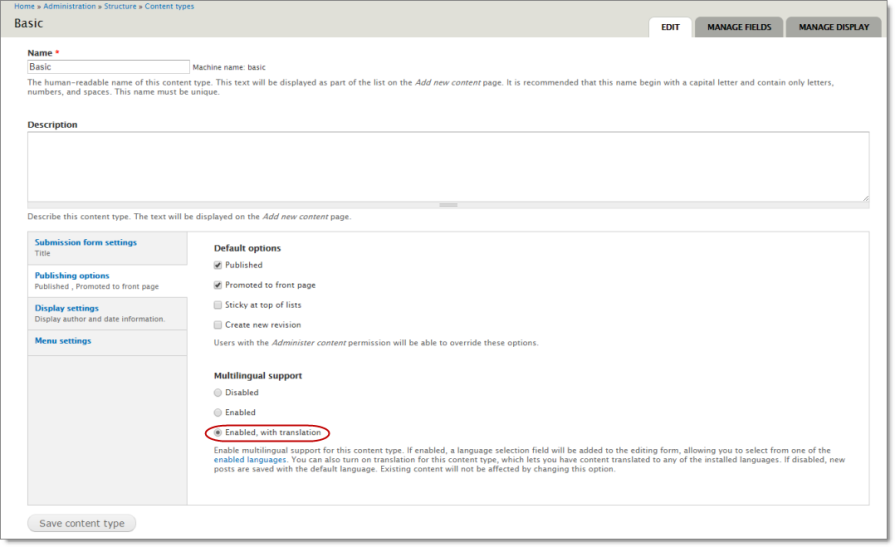Select Enabled, with translation option
Image resolution: width=895 pixels, height=547 pixels.
point(218,432)
